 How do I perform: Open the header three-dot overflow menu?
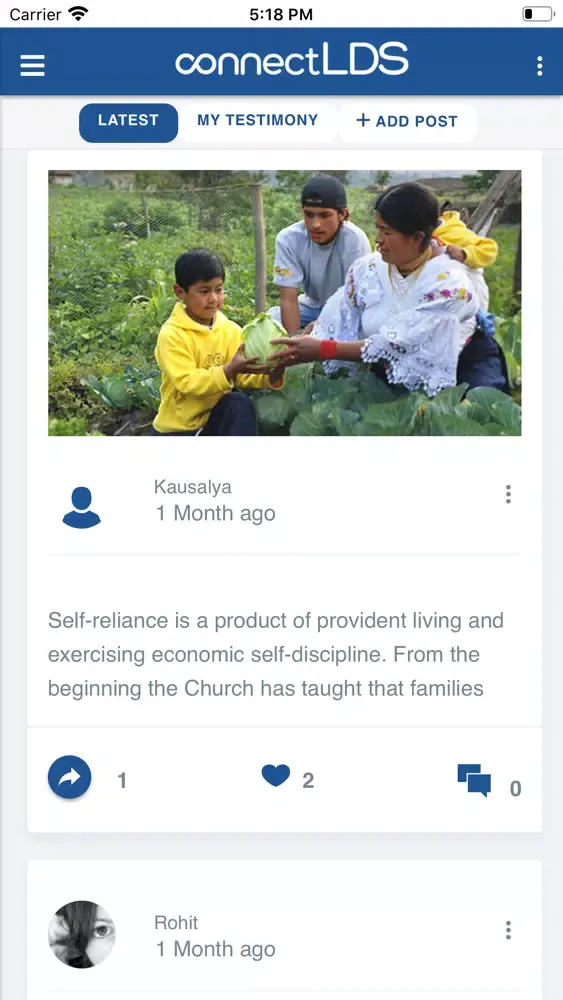click(x=539, y=66)
